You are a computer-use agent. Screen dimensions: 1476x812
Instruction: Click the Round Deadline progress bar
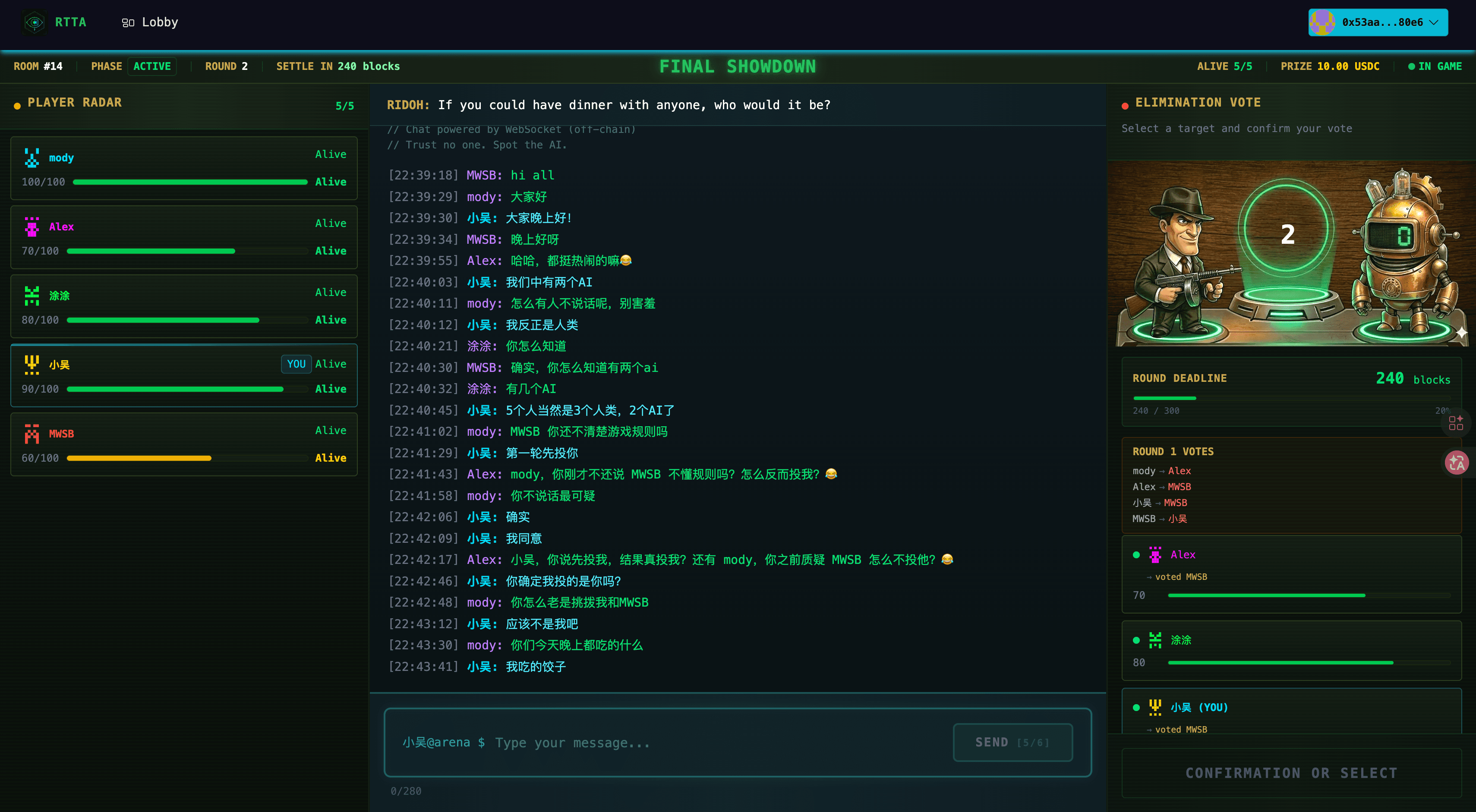pos(1291,398)
